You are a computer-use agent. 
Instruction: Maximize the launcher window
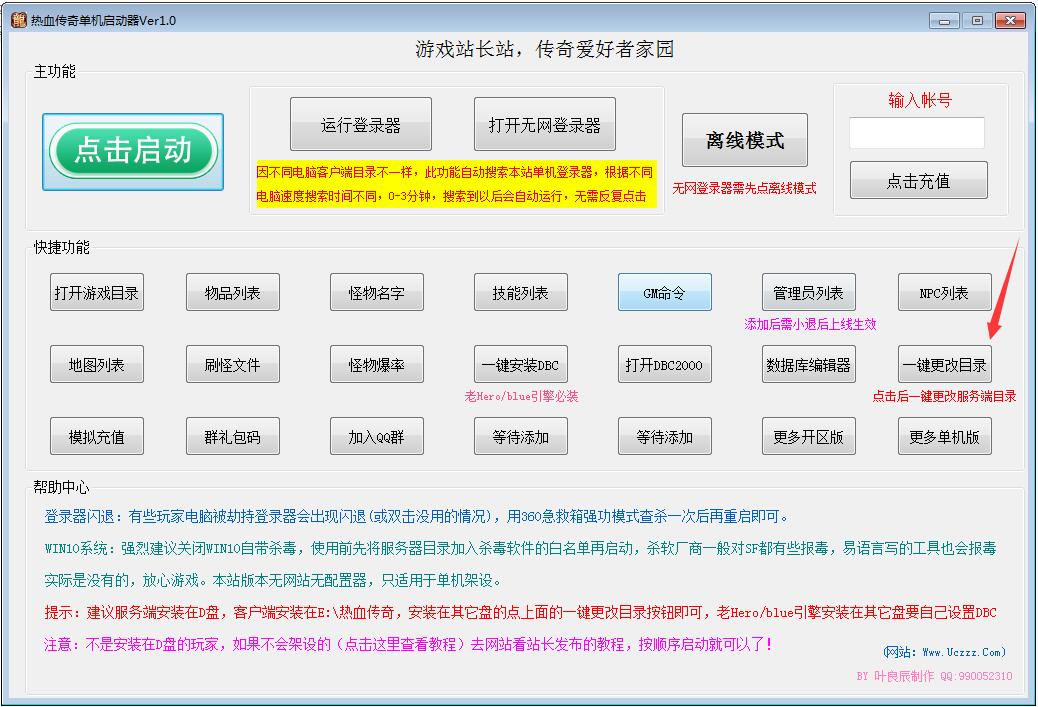977,21
